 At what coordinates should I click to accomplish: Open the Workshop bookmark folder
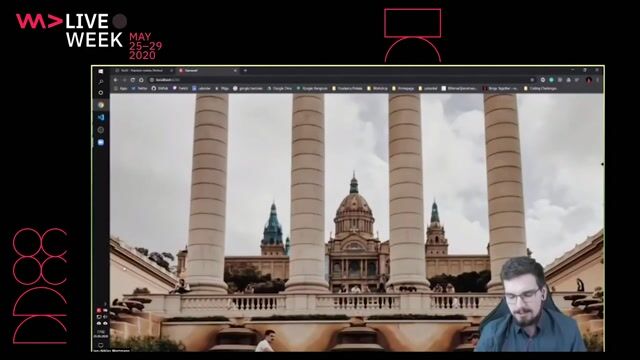(x=377, y=88)
